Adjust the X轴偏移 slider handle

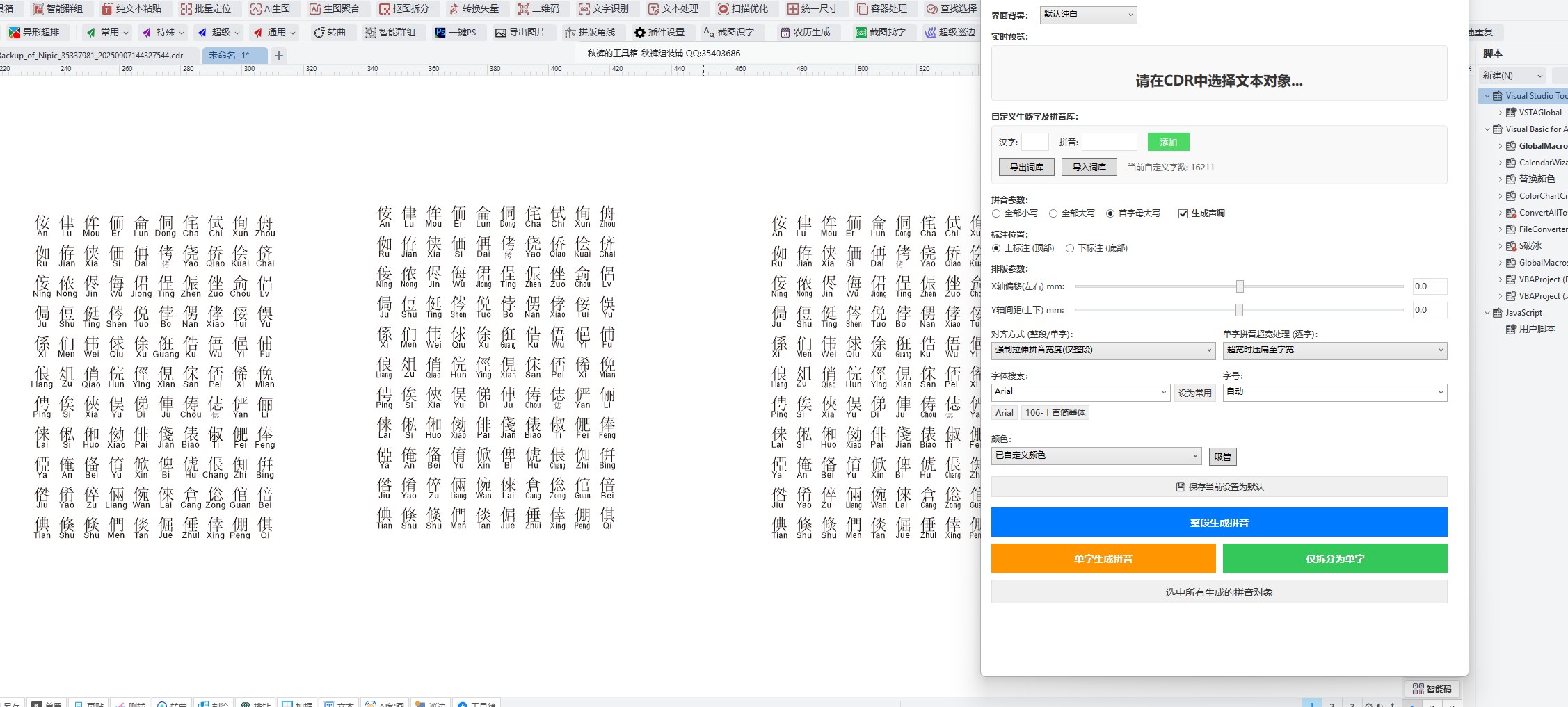[x=1240, y=286]
